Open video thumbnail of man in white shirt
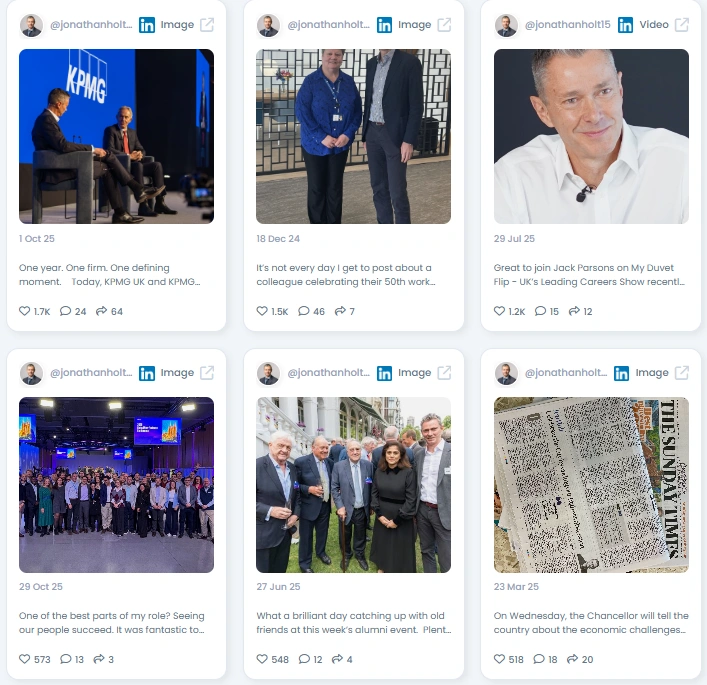Image resolution: width=707 pixels, height=685 pixels. [591, 136]
